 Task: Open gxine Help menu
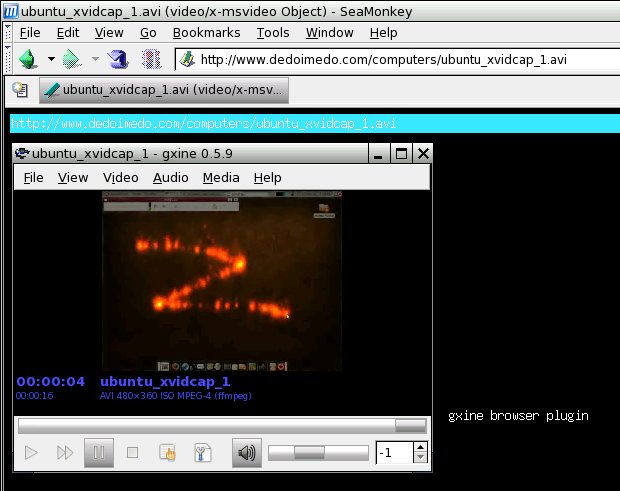pos(268,178)
